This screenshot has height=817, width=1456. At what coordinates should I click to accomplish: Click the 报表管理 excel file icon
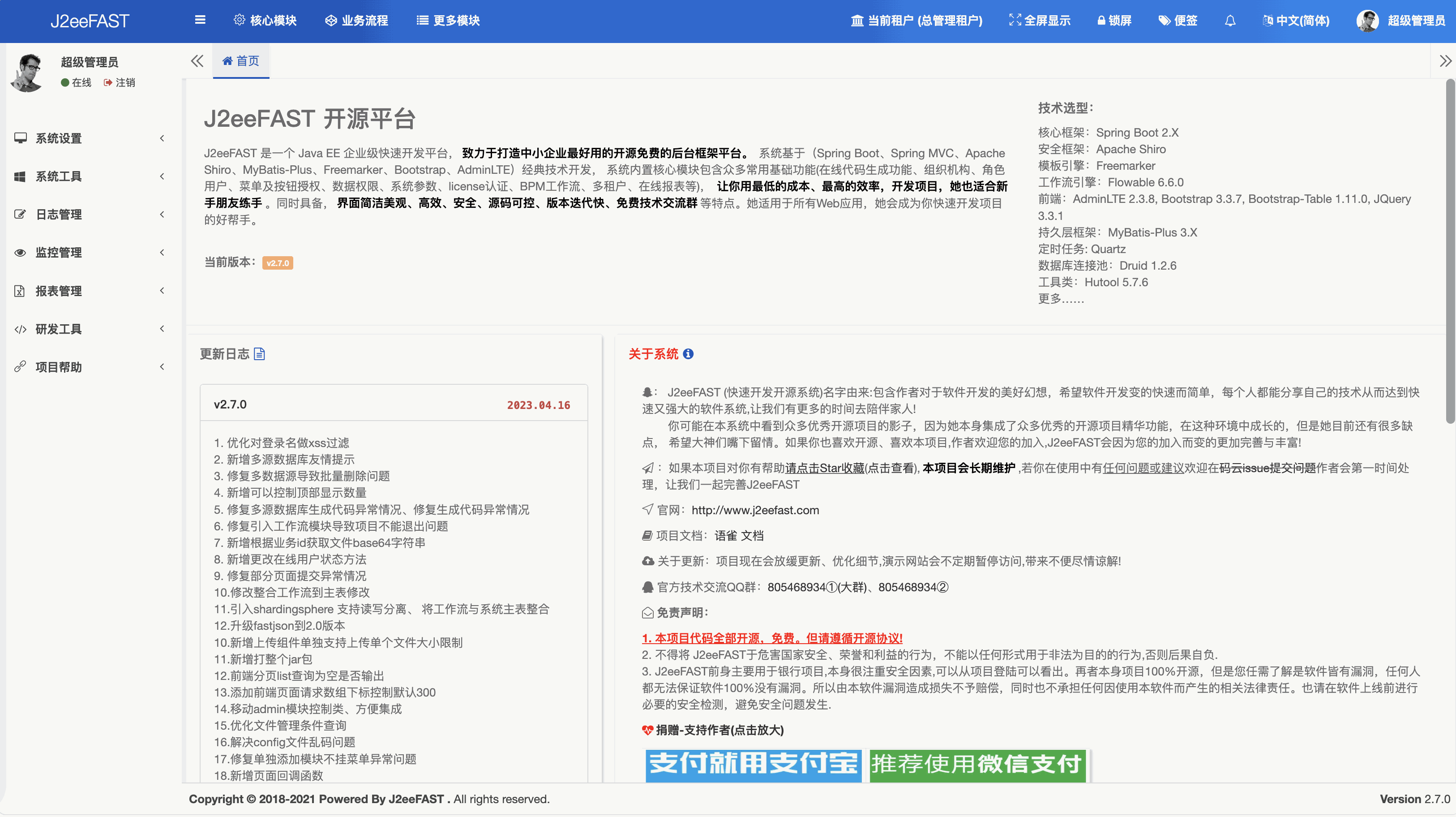pos(20,291)
